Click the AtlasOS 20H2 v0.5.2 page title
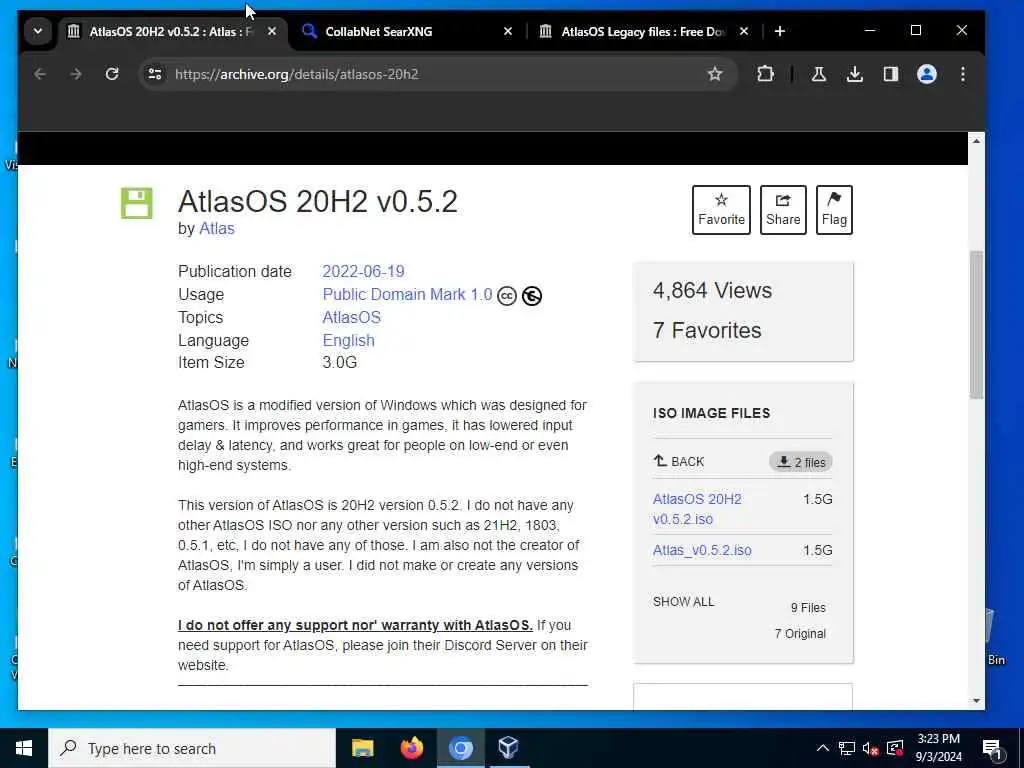 (317, 201)
